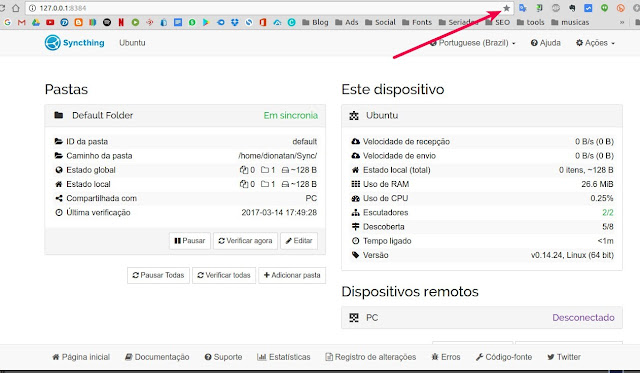Open the Microsoft Office bookmark icon

(263, 22)
